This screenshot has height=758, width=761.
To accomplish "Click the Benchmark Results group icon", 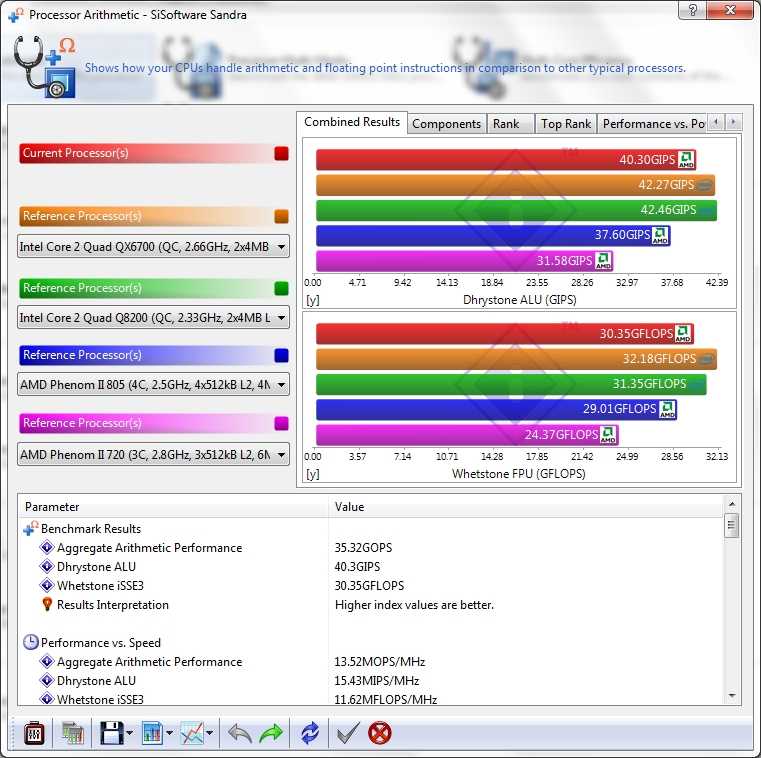I will pos(31,528).
